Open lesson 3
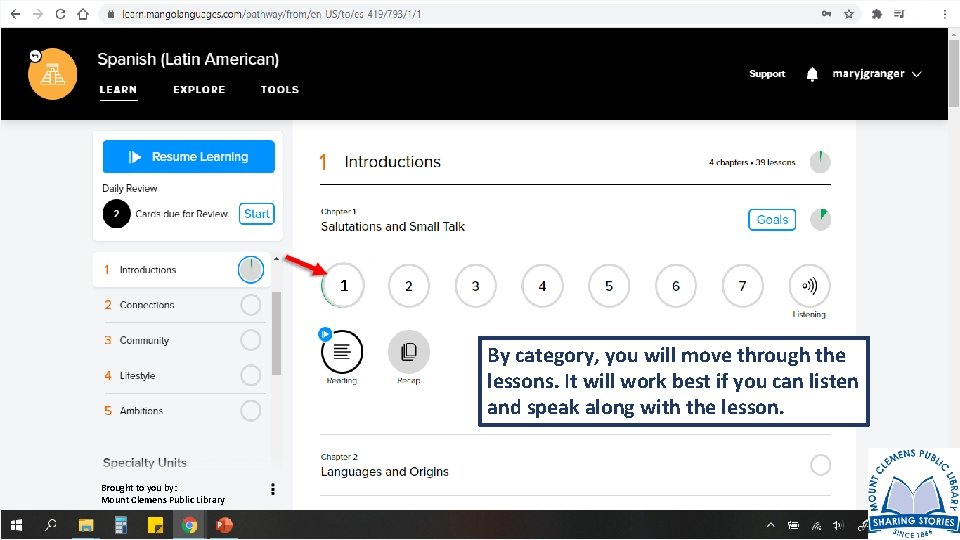 tap(476, 285)
